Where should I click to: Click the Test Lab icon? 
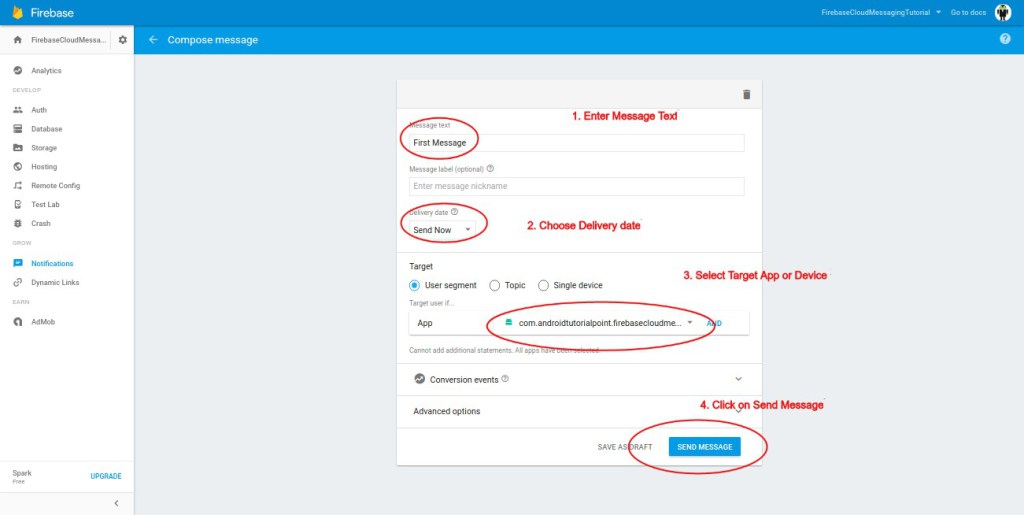(x=18, y=204)
